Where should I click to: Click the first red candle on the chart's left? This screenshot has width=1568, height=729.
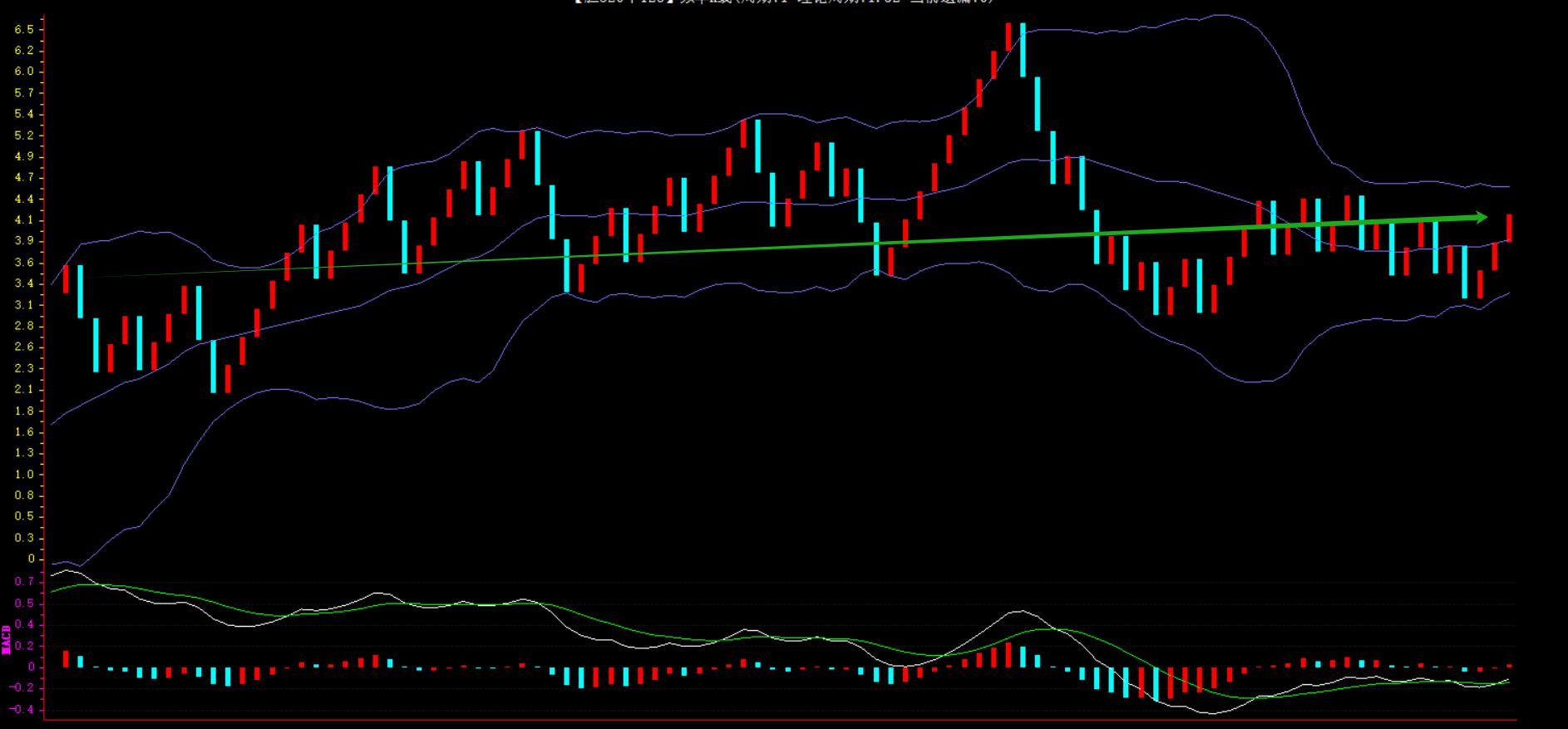point(66,278)
